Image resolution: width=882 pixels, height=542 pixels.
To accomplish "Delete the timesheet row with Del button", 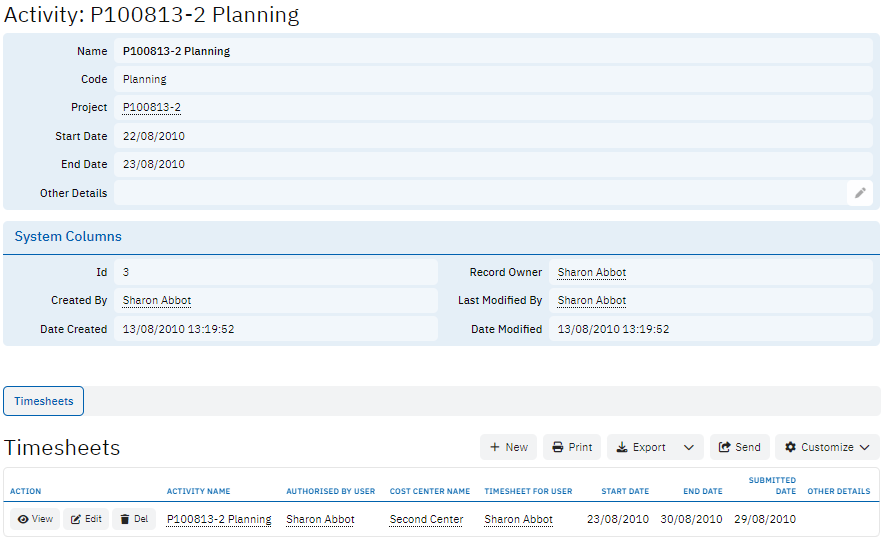I will coord(133,519).
